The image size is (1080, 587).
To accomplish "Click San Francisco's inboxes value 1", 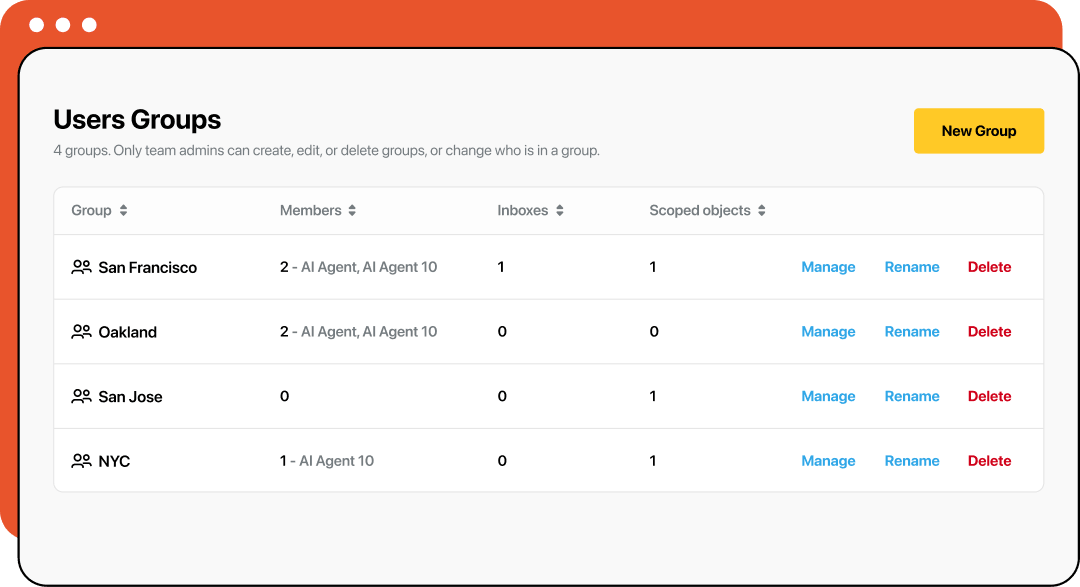I will point(501,267).
